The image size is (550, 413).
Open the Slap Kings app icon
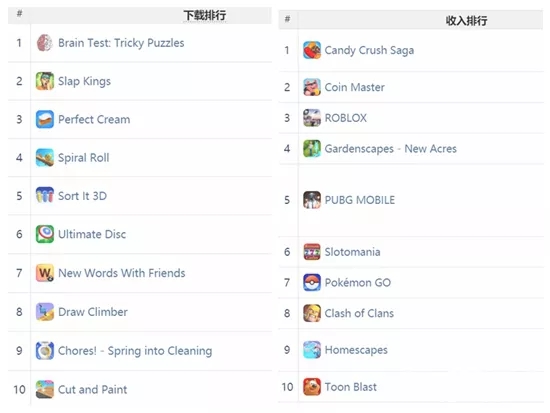(45, 81)
